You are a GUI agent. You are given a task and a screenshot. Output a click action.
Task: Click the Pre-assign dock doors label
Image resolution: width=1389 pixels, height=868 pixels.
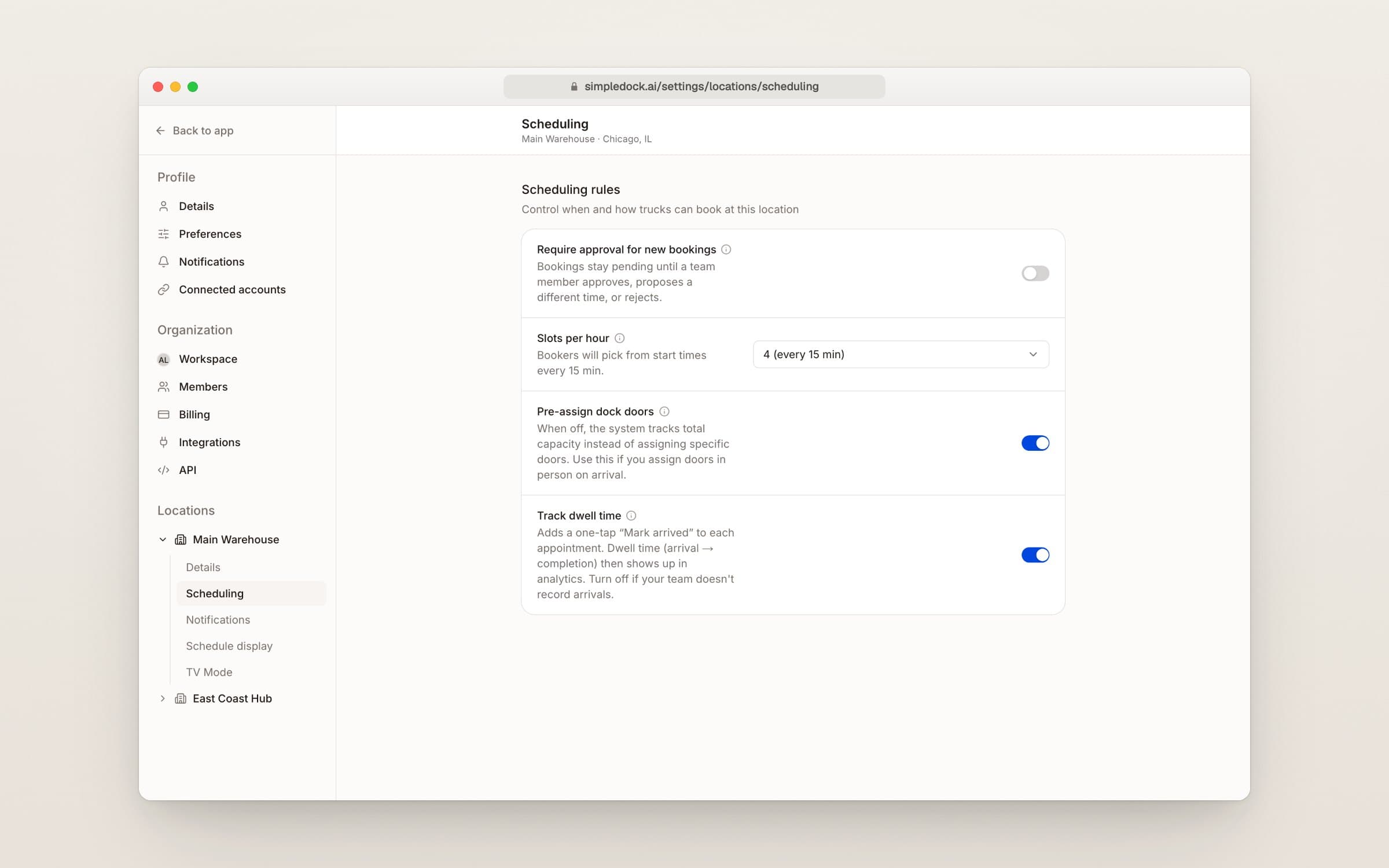pyautogui.click(x=595, y=411)
